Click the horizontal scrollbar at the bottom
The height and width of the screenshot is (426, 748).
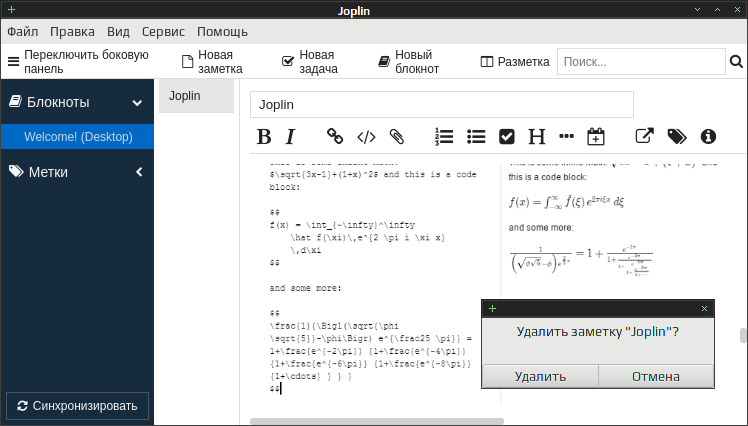tap(377, 421)
